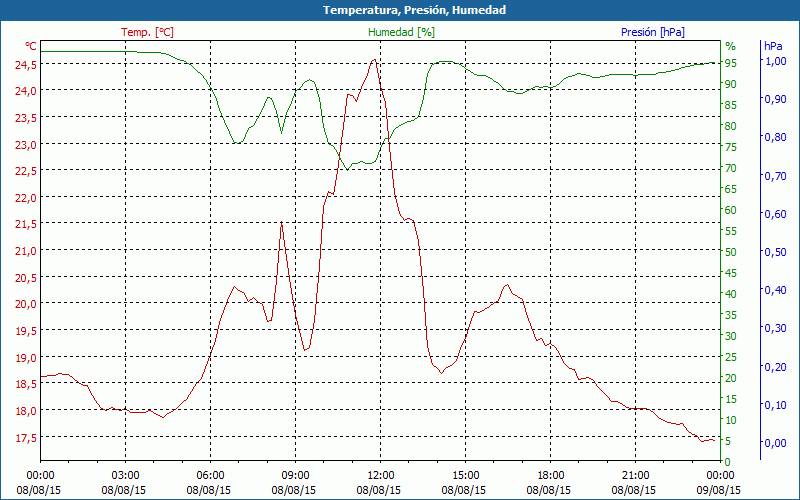This screenshot has width=800, height=500.
Task: Click the '06:00' time axis label
Action: [210, 476]
